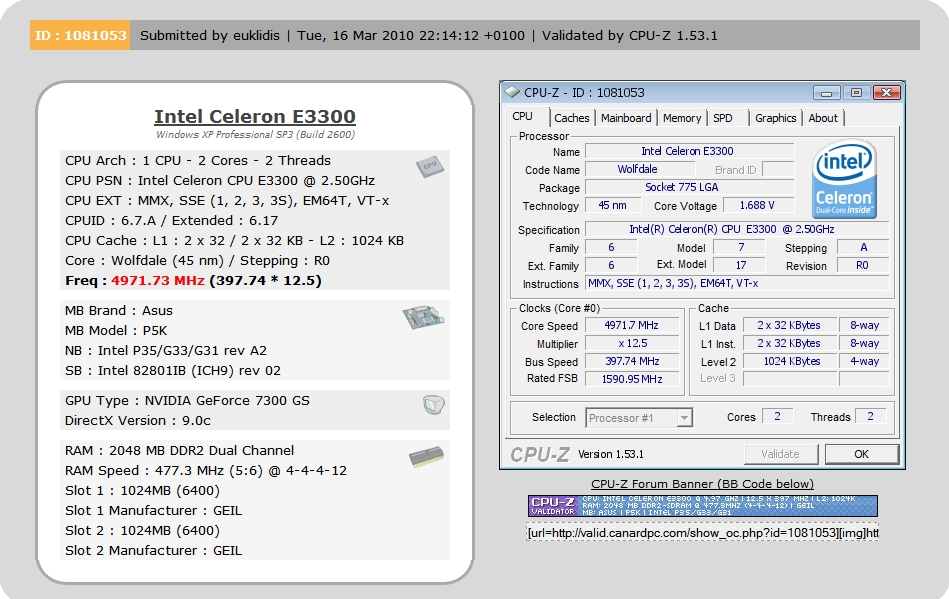Viewport: 949px width, 599px height.
Task: Expand the Processor #1 selection dropdown
Action: pos(684,418)
